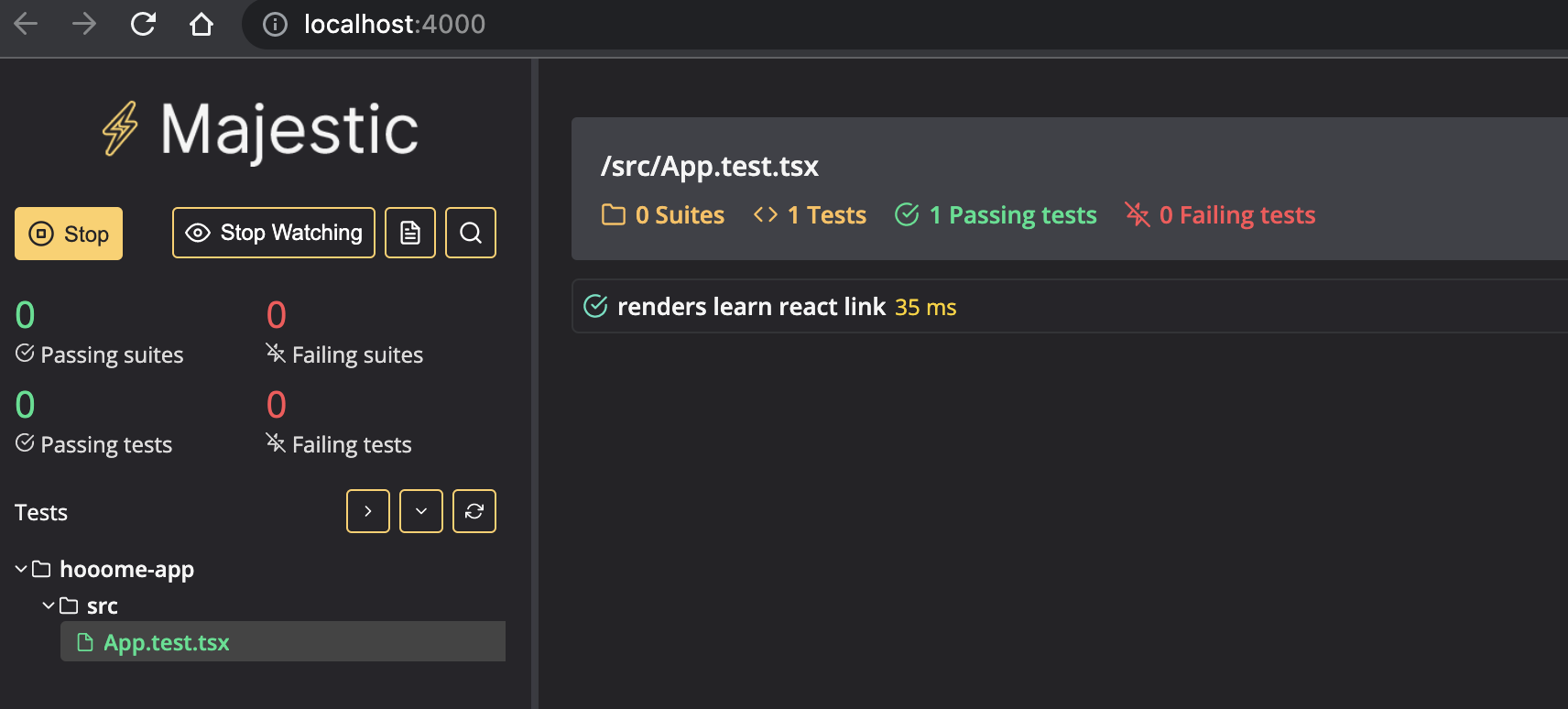The image size is (1568, 709).
Task: Click the 'renders learn react link' test row
Action: (x=751, y=306)
